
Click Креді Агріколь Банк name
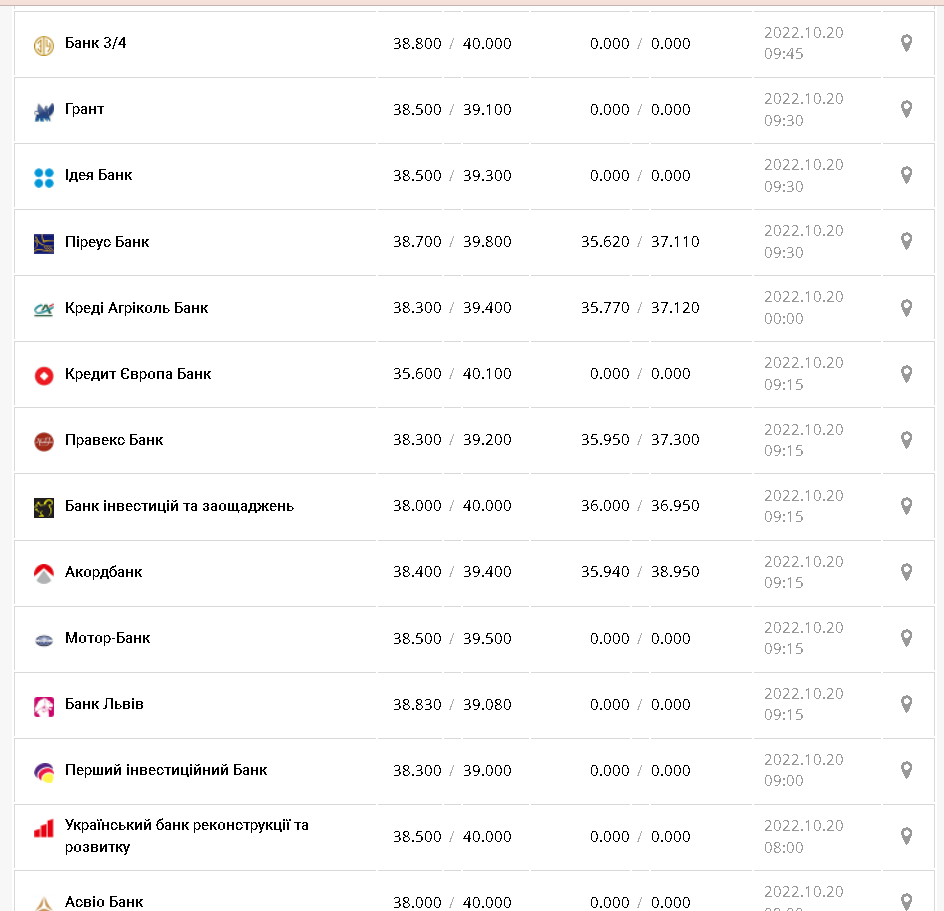tap(136, 308)
